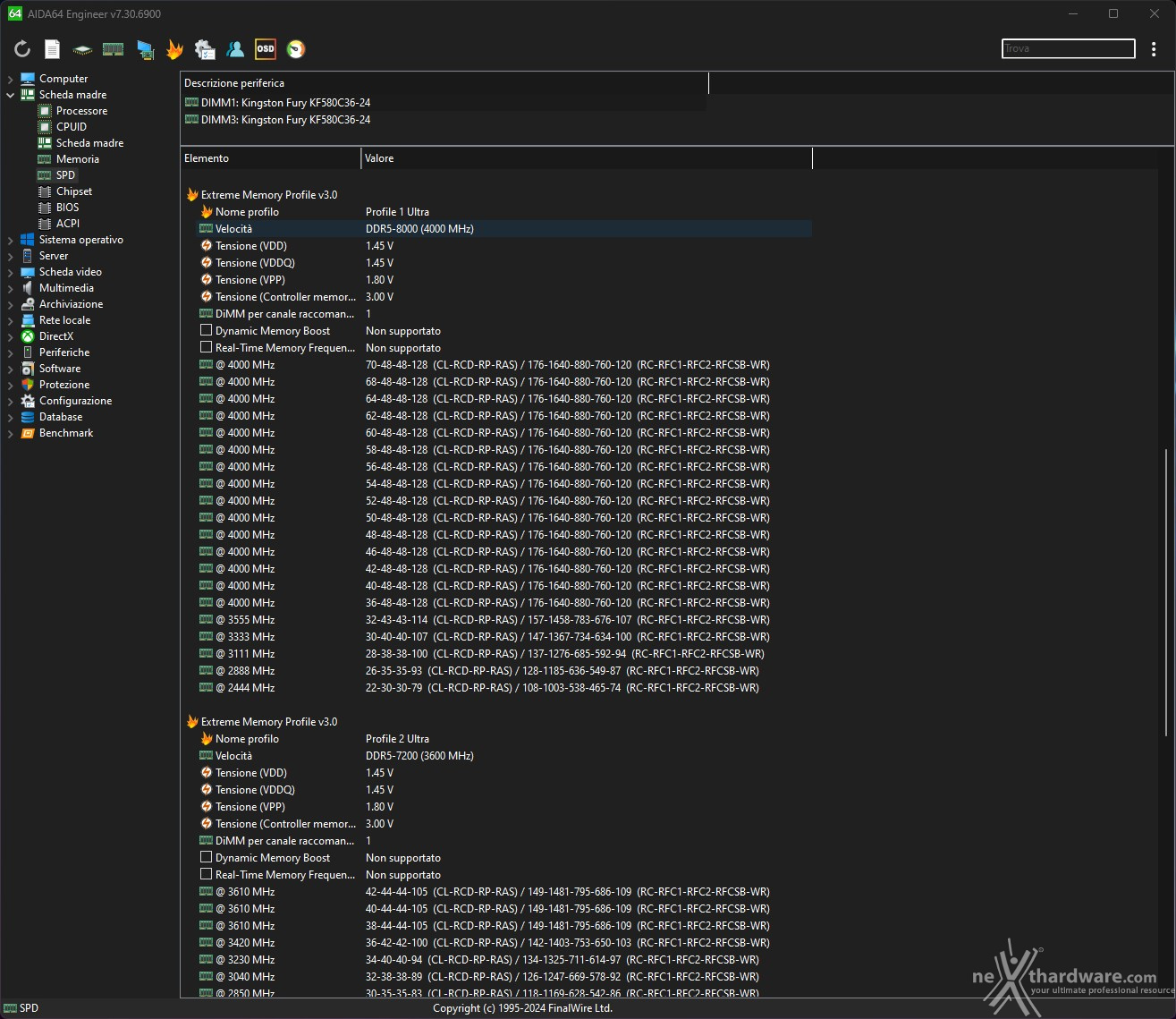Click the Refresh toolbar icon
Viewport: 1176px width, 1019px height.
click(22, 49)
